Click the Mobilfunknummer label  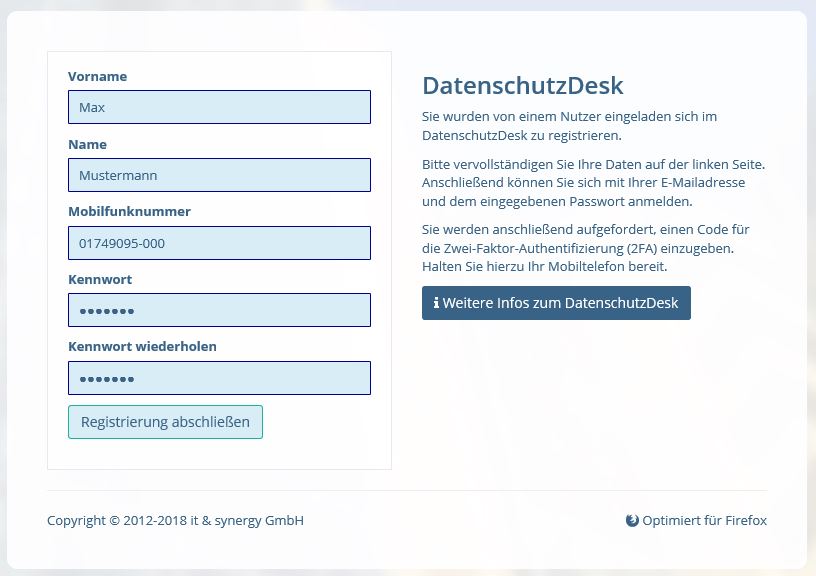click(129, 211)
